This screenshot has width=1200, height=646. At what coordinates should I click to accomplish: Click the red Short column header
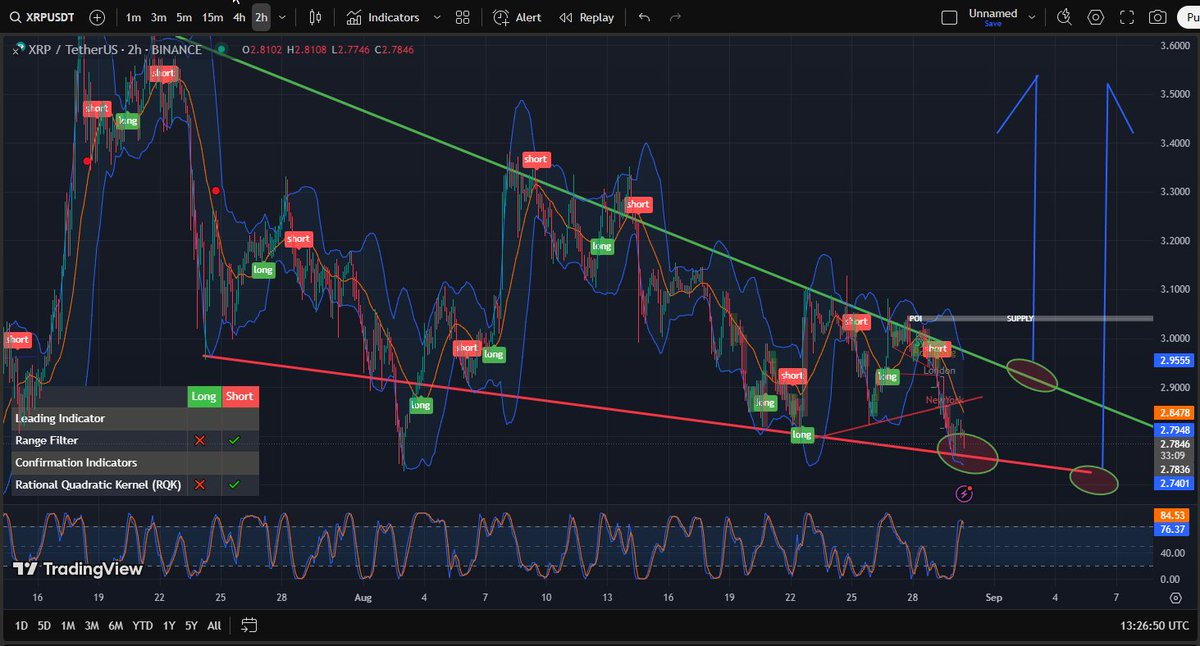click(x=240, y=397)
